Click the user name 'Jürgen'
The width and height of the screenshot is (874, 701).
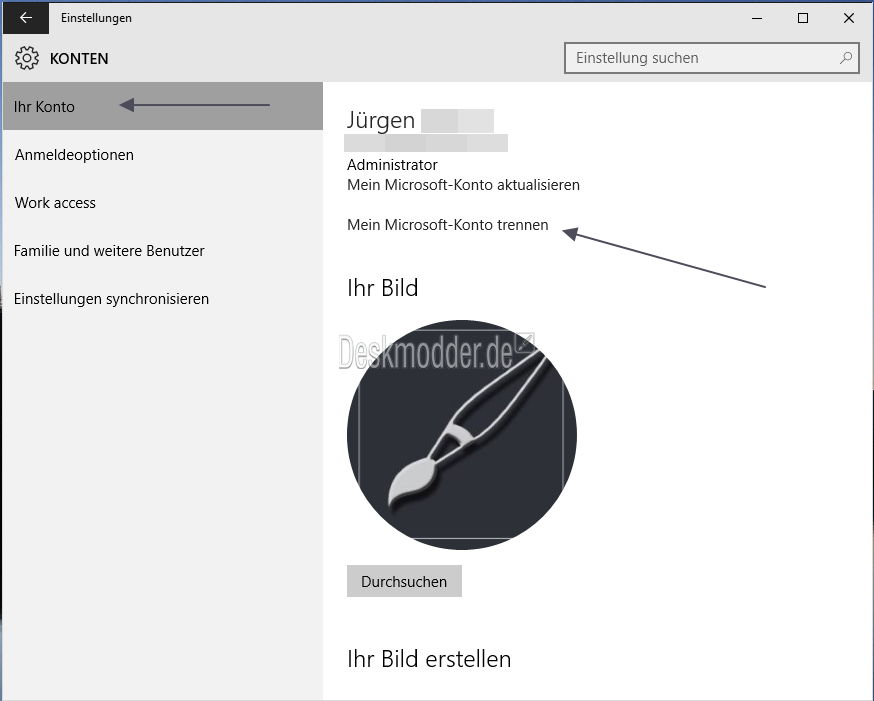(381, 121)
